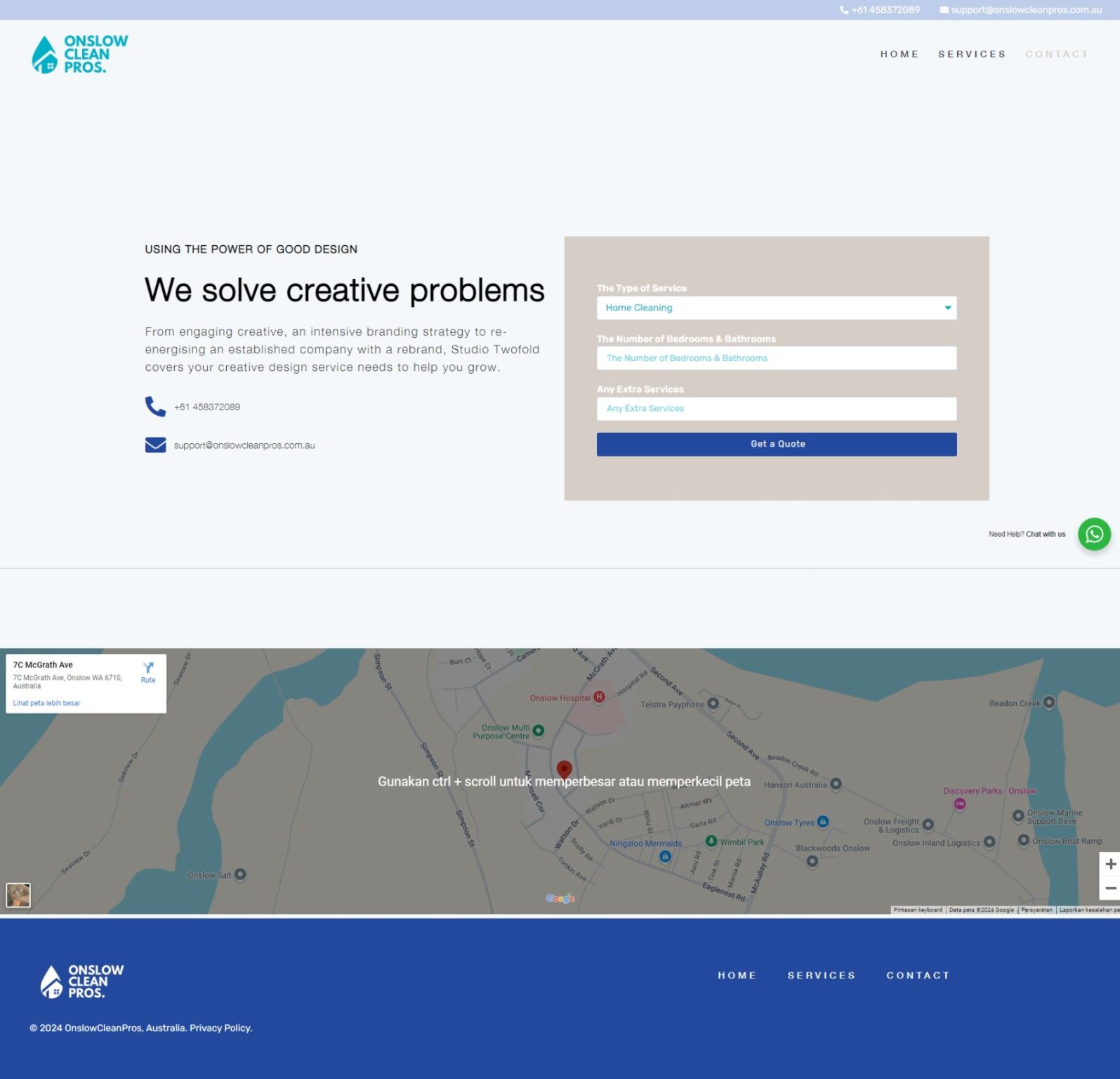Click the Number of Bedrooms & Bathrooms field
Viewport: 1120px width, 1079px height.
pyautogui.click(x=776, y=358)
